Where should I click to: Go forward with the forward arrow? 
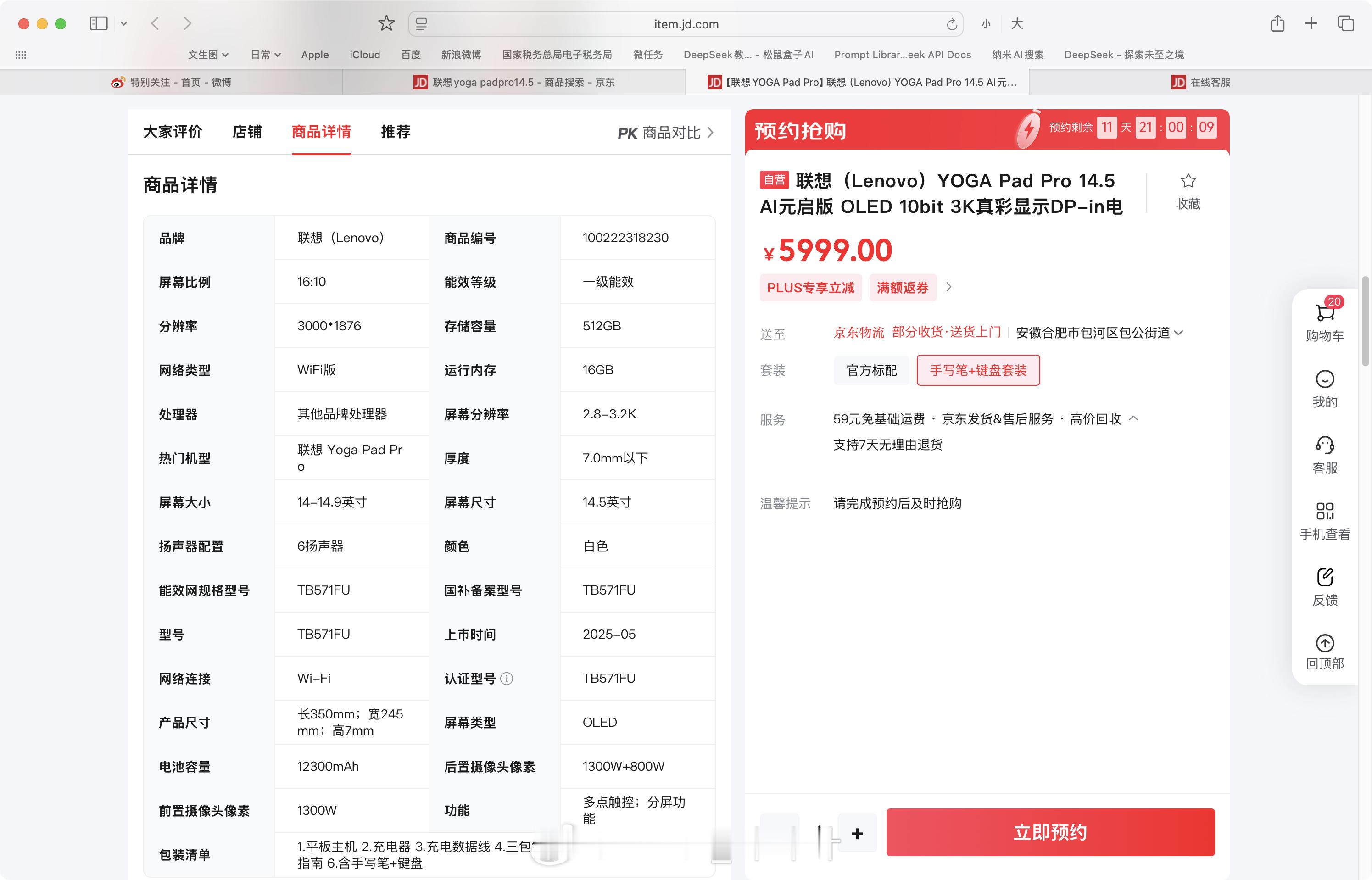[x=187, y=23]
